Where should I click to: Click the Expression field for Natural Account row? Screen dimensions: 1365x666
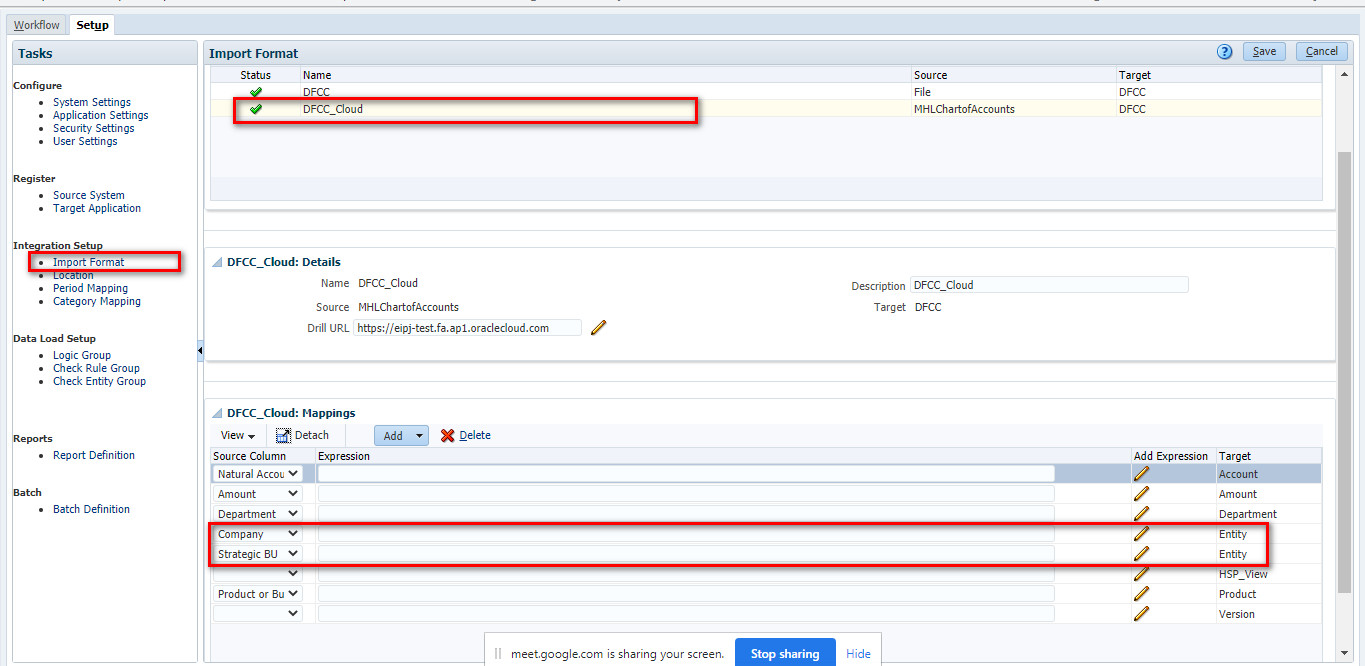686,474
